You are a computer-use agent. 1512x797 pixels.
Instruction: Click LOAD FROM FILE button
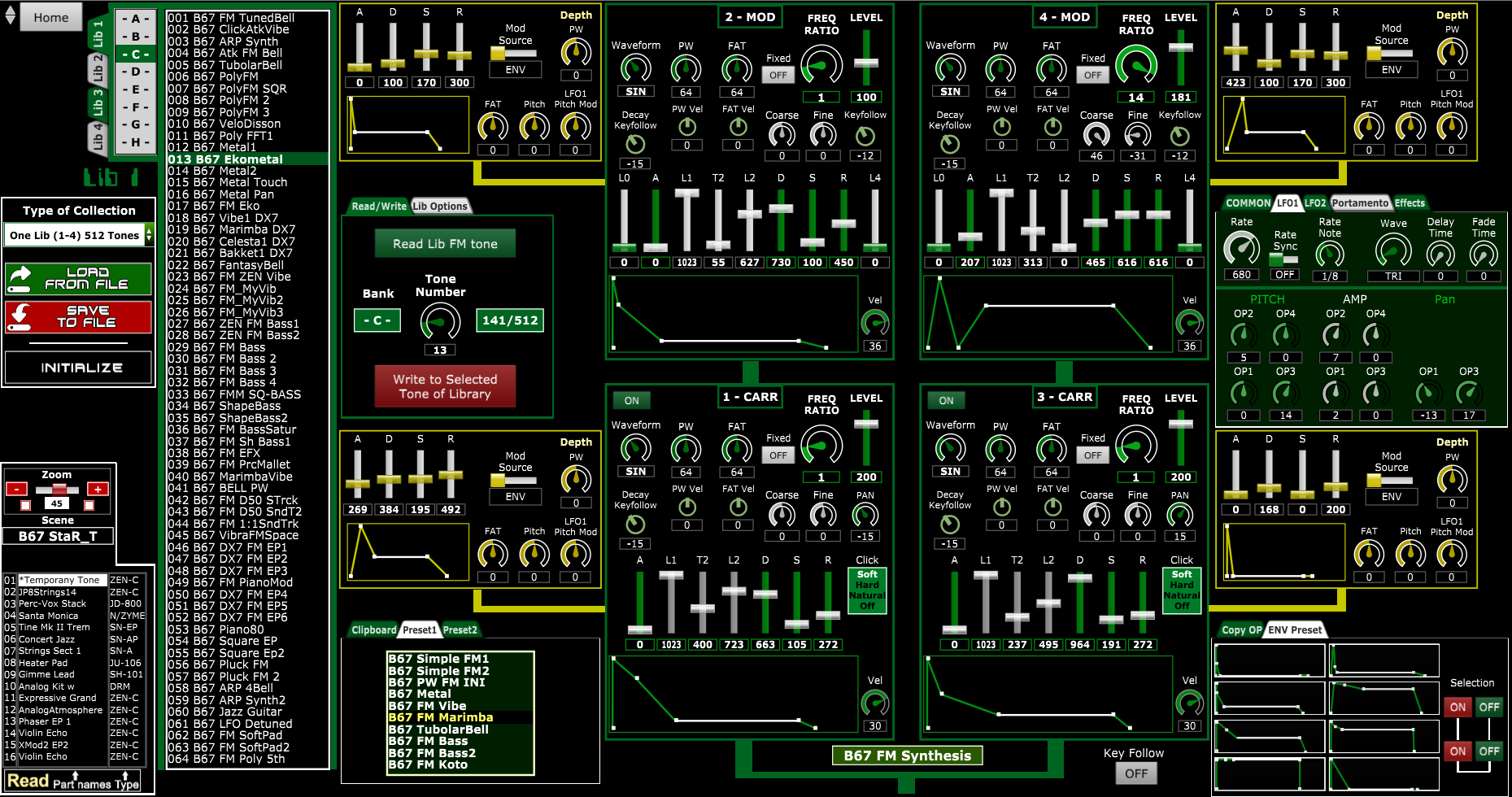click(x=79, y=279)
